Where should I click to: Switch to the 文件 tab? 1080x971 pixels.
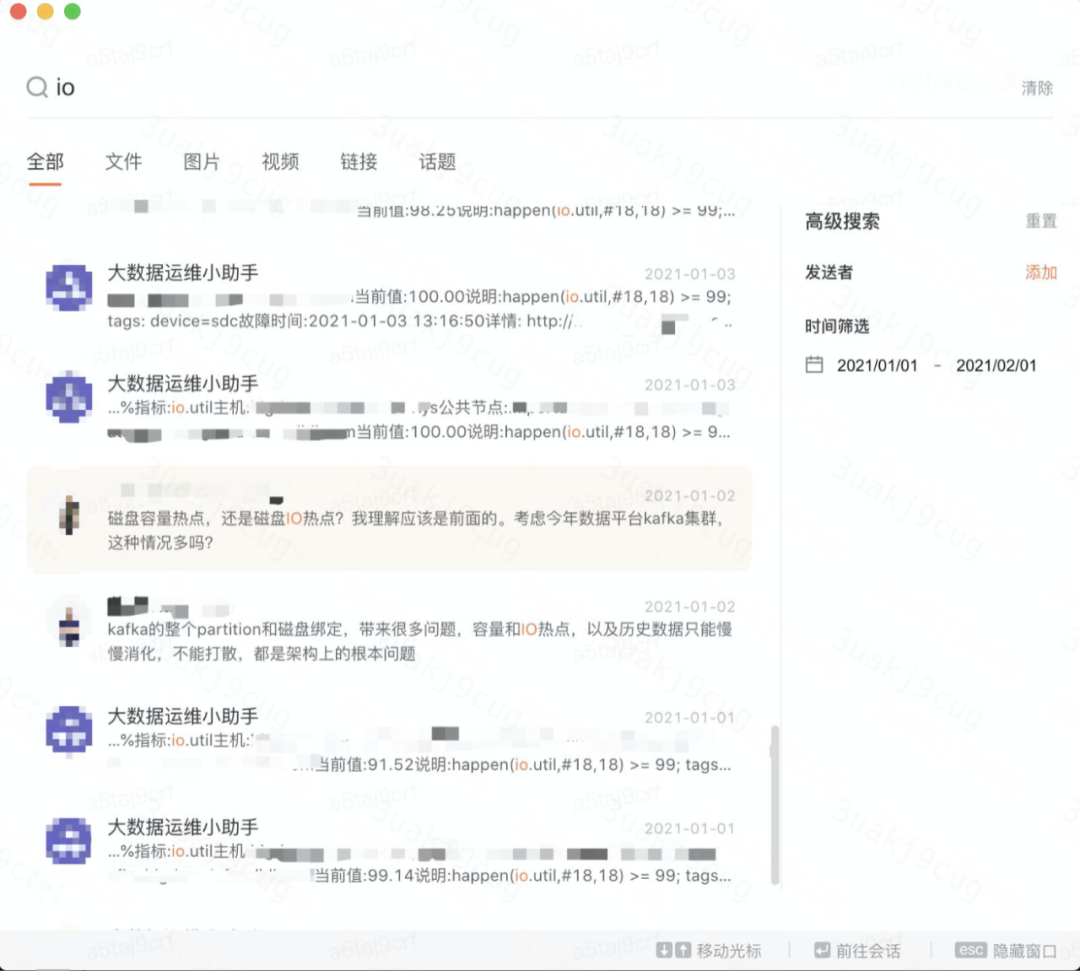[123, 162]
